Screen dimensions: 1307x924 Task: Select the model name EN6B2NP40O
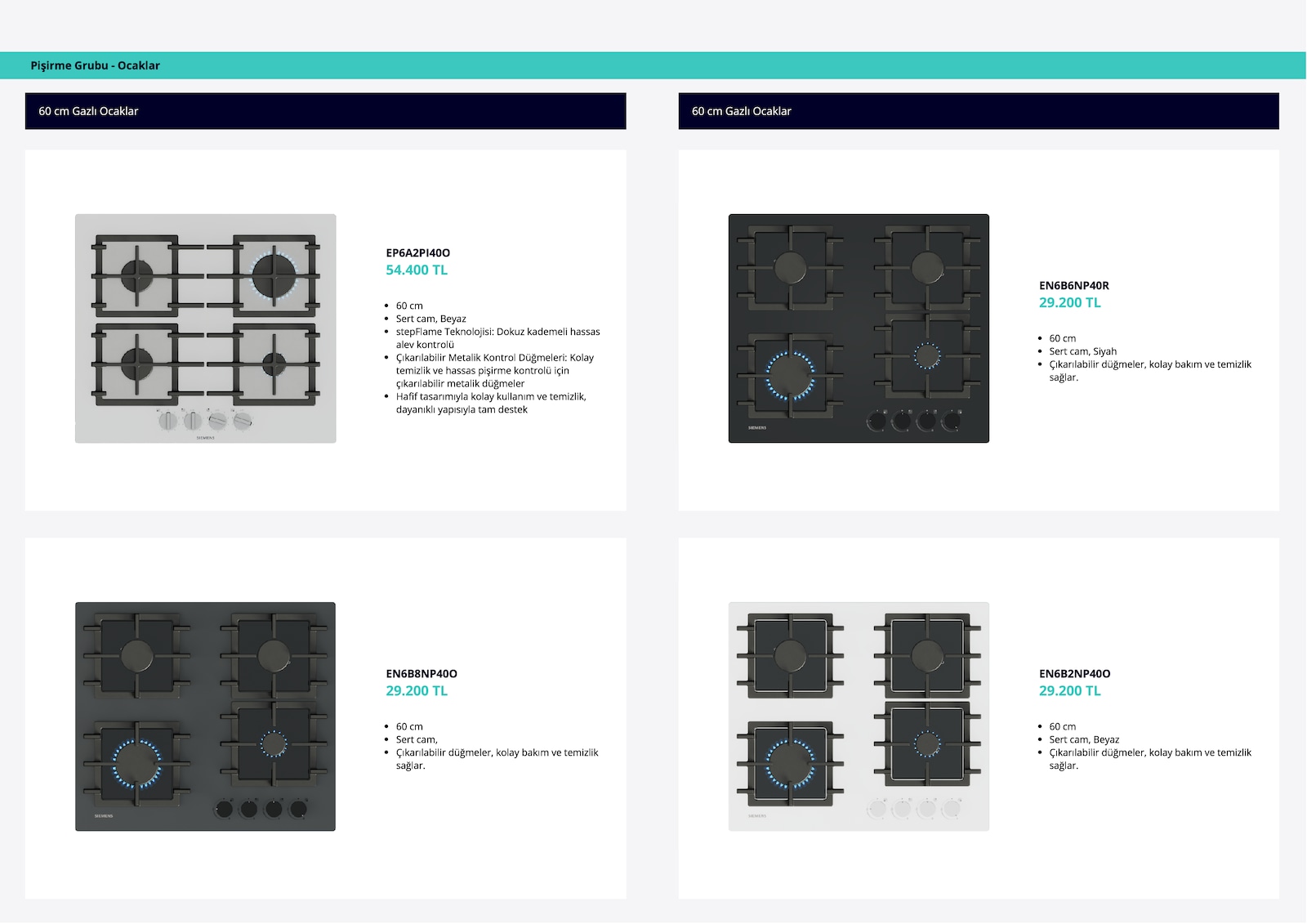[1075, 674]
